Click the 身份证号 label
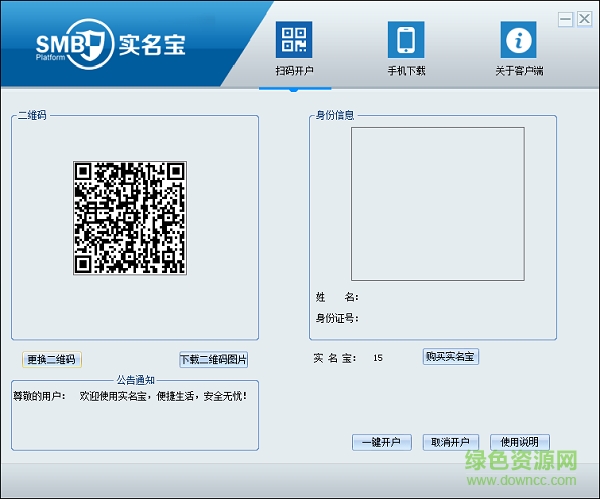 click(x=337, y=318)
